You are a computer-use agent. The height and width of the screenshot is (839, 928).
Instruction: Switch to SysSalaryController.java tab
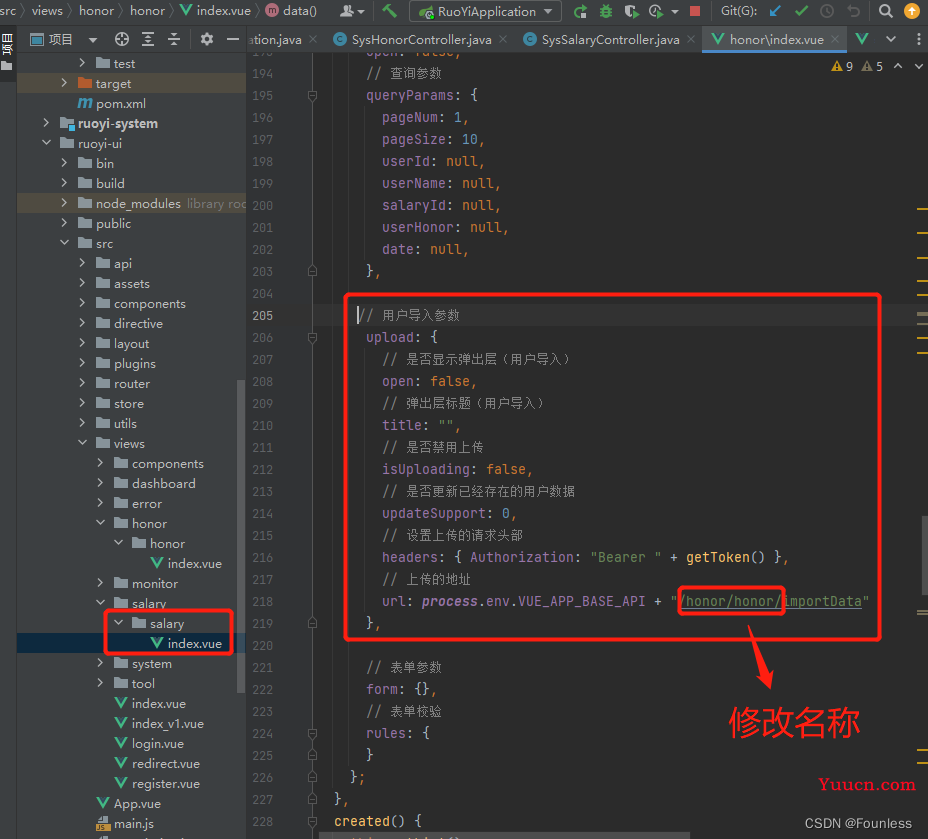[610, 39]
